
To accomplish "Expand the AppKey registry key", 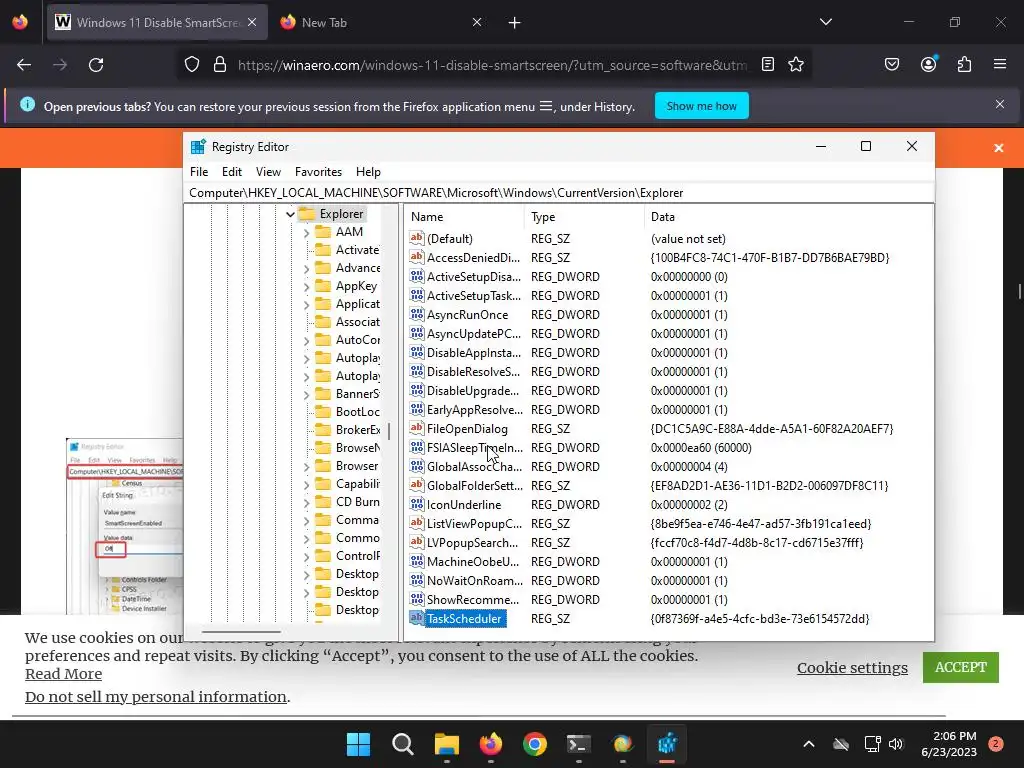I will tap(306, 287).
